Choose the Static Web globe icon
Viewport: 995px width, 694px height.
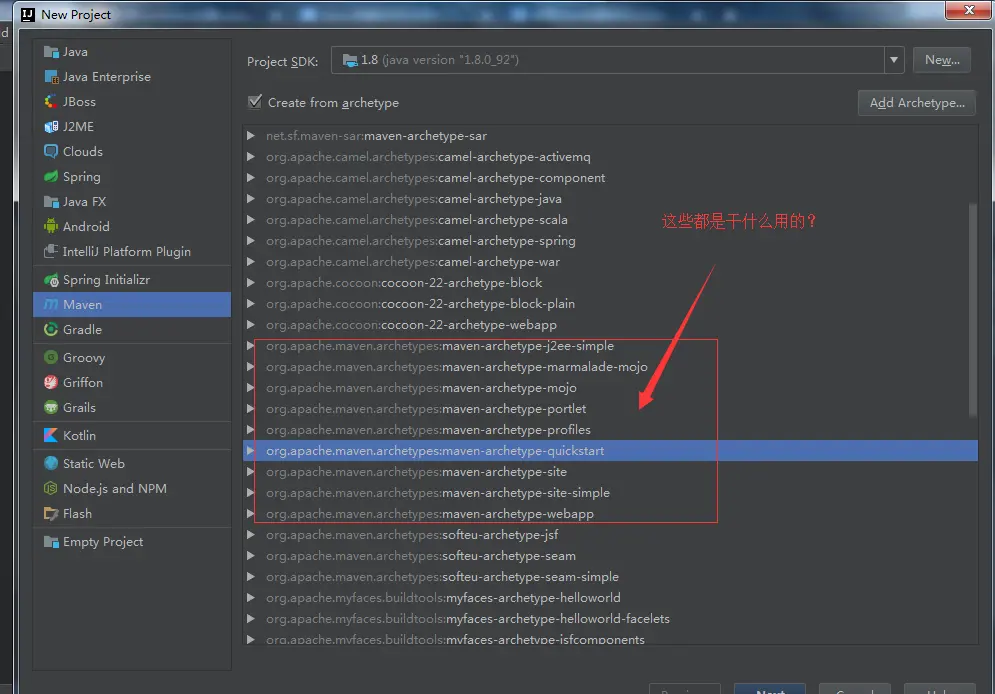(51, 464)
